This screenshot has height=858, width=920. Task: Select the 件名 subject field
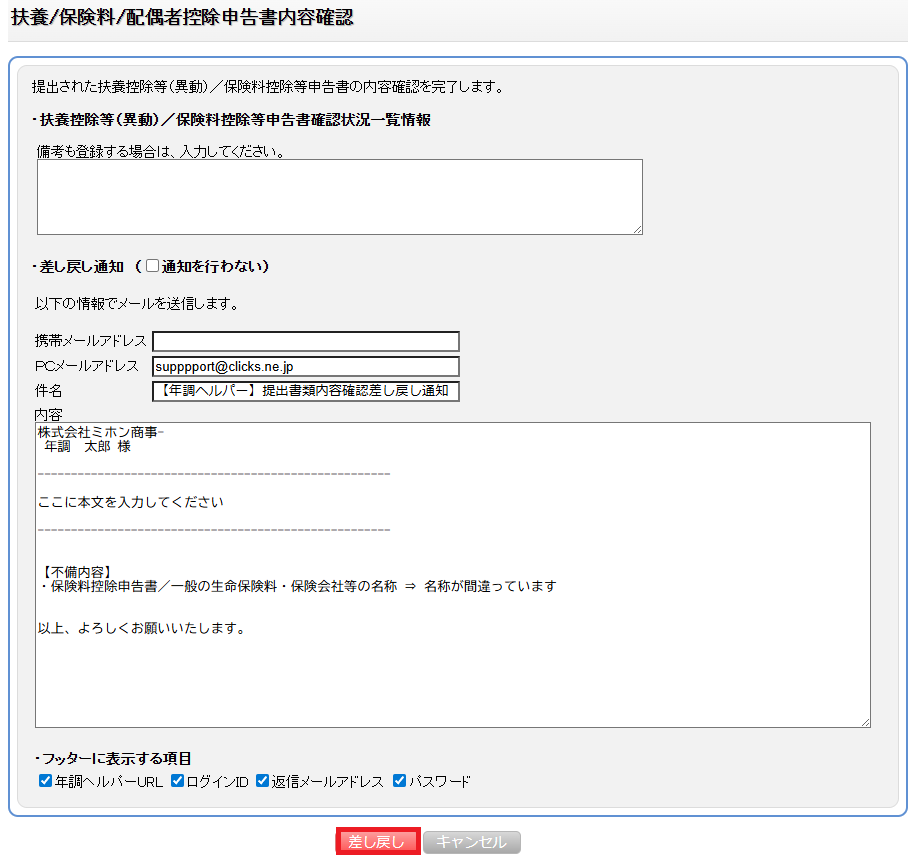point(306,391)
